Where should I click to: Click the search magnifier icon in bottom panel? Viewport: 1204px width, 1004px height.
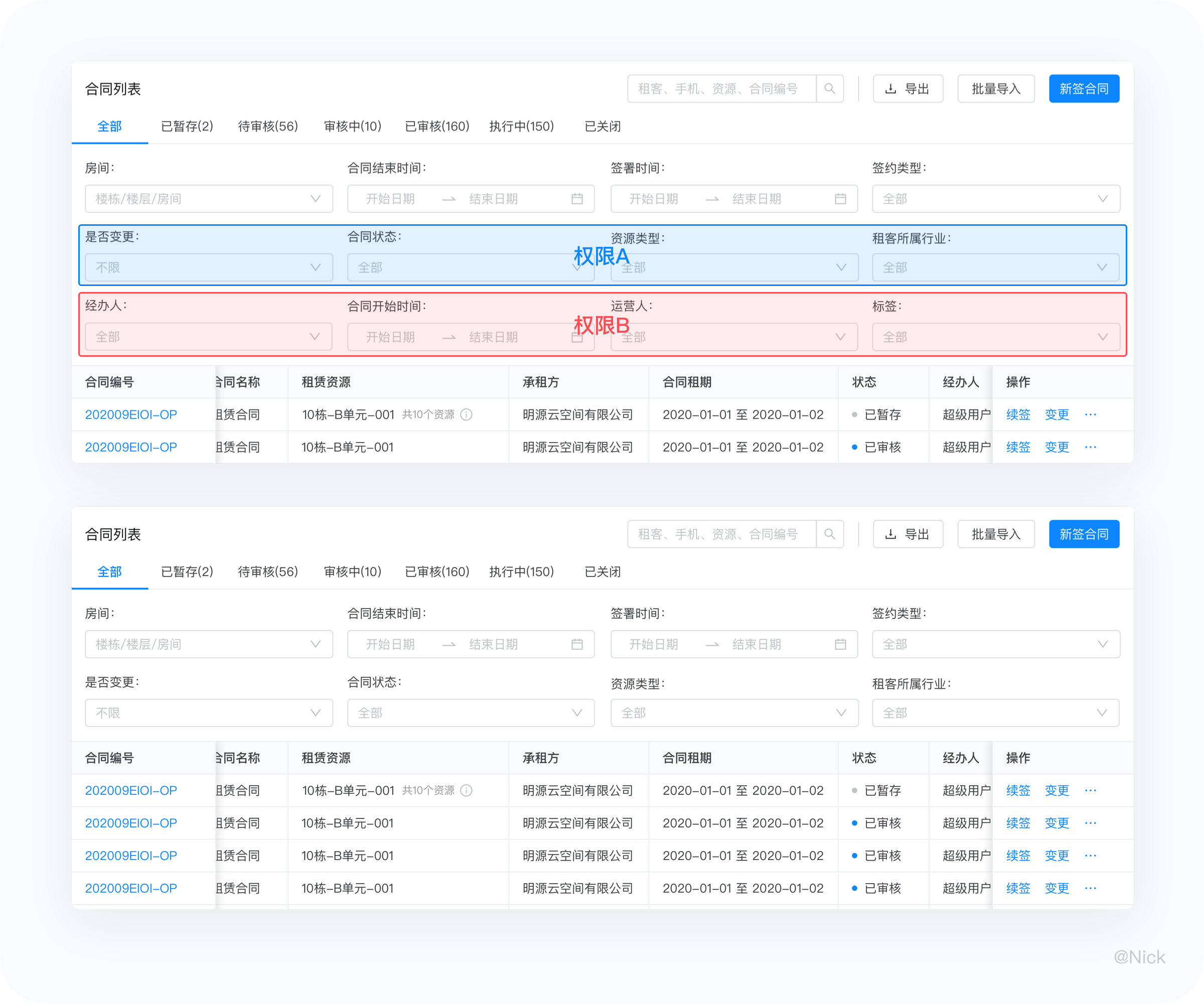point(829,534)
